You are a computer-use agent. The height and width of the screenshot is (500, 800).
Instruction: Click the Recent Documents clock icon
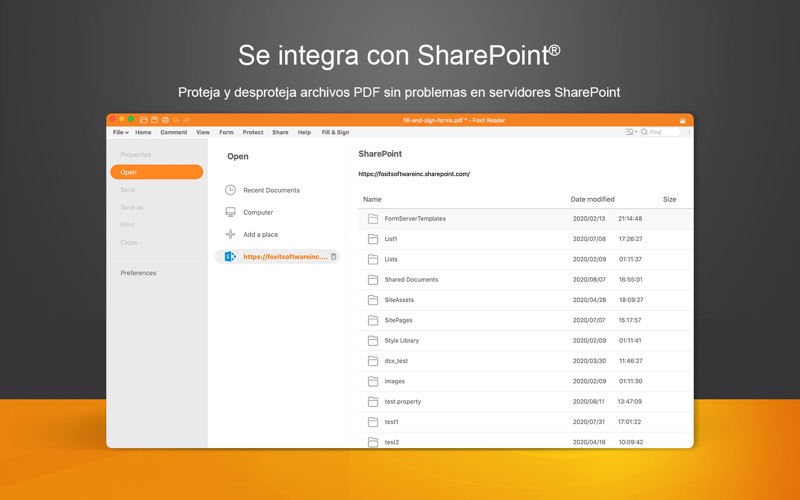pyautogui.click(x=231, y=190)
